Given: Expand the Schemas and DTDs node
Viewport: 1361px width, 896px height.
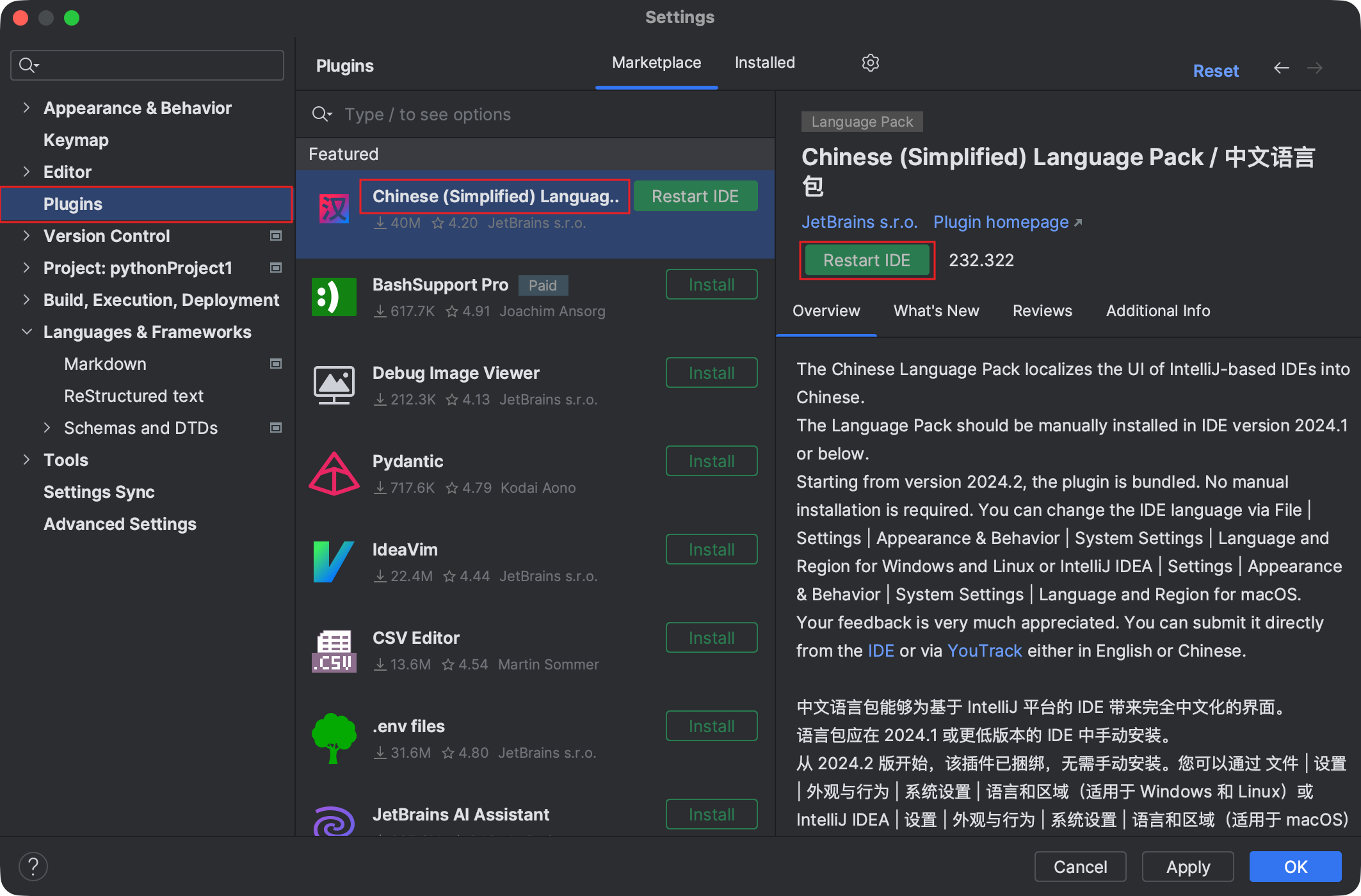Looking at the screenshot, I should click(x=47, y=428).
